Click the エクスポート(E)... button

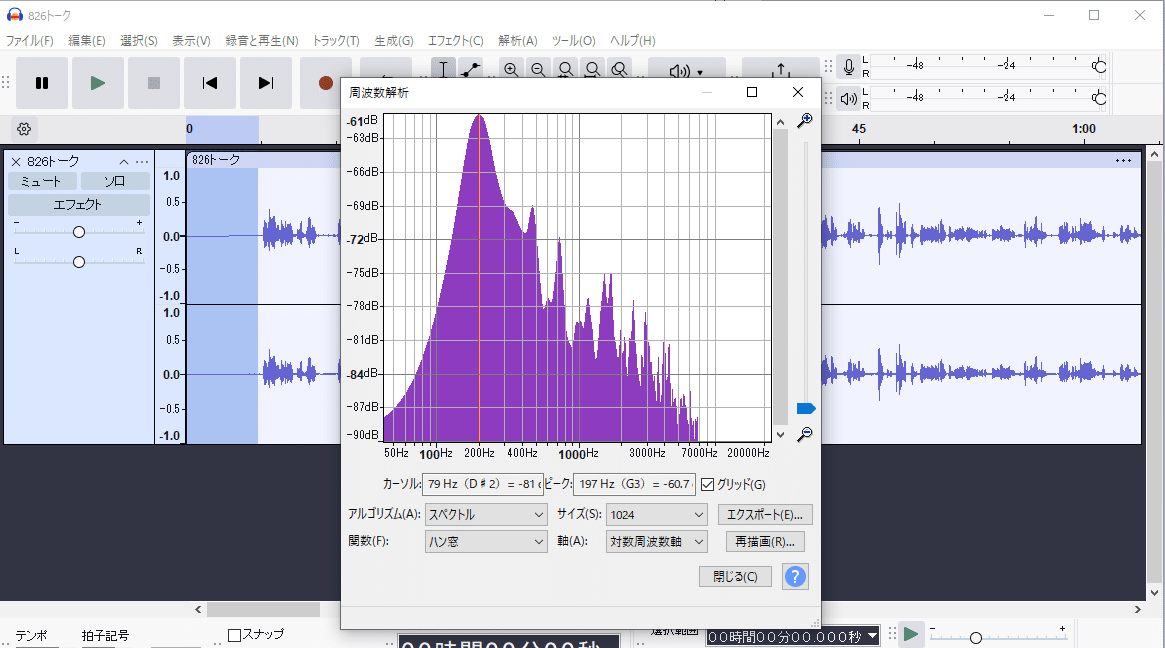coord(765,514)
